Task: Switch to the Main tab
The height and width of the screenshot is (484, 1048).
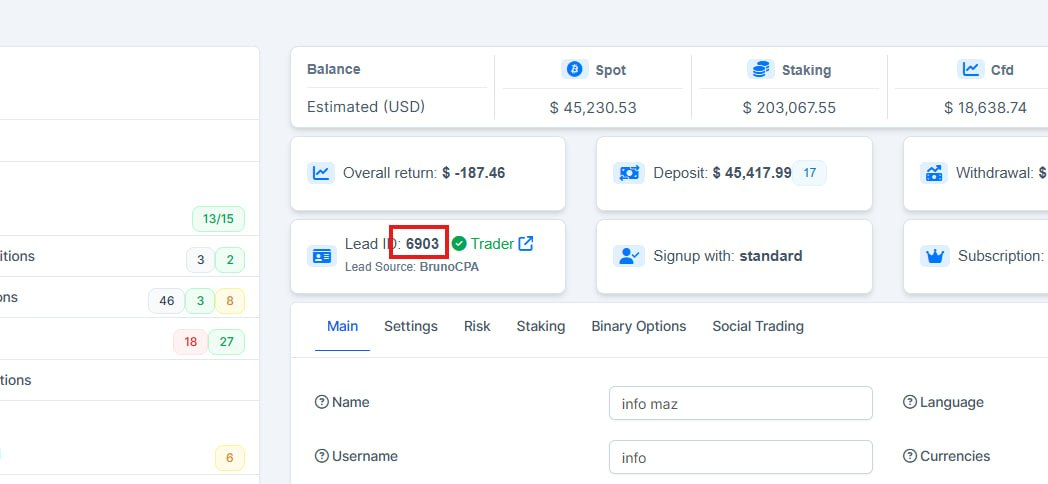Action: pyautogui.click(x=342, y=326)
